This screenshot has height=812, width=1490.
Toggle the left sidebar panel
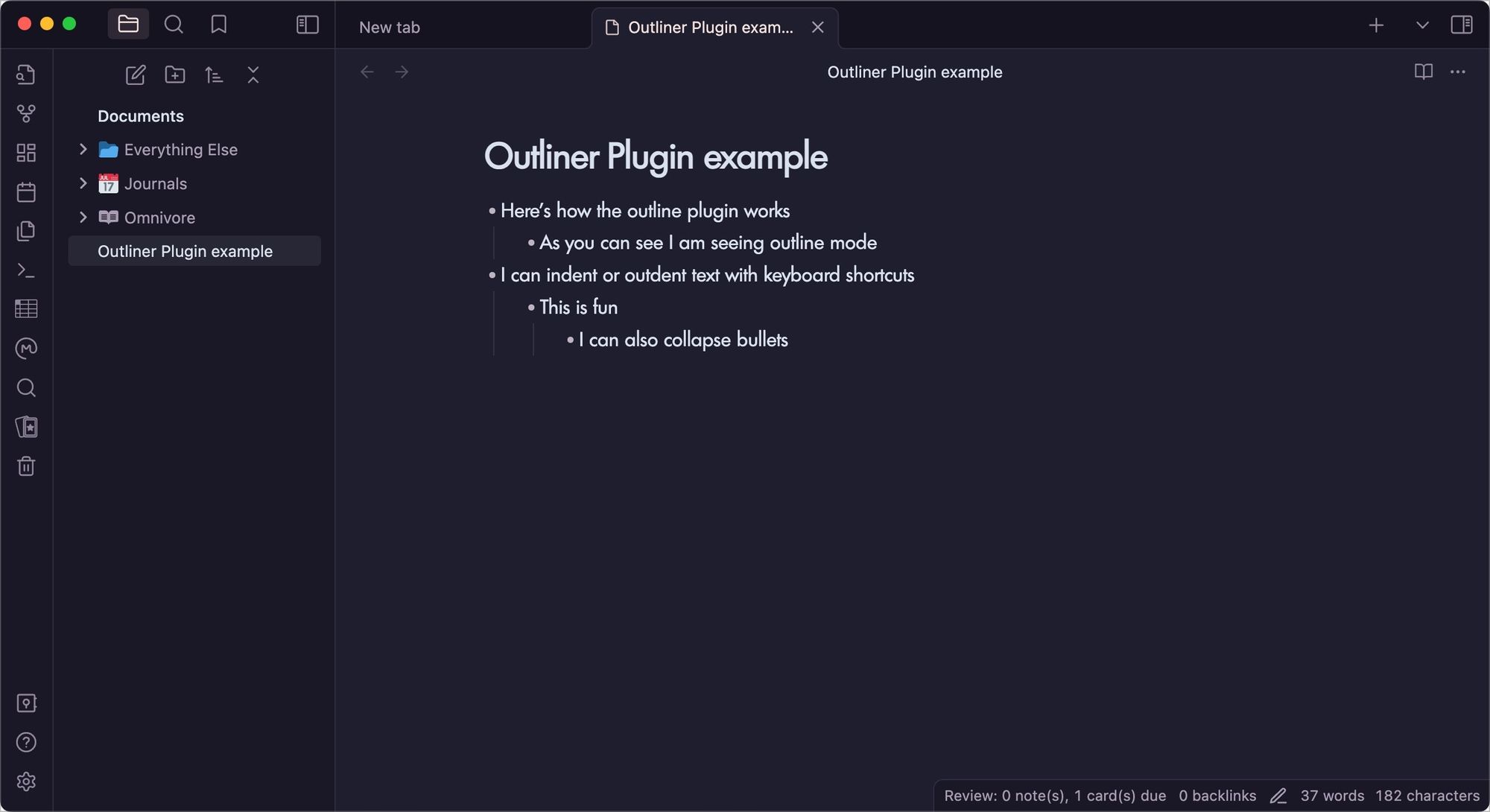click(307, 24)
